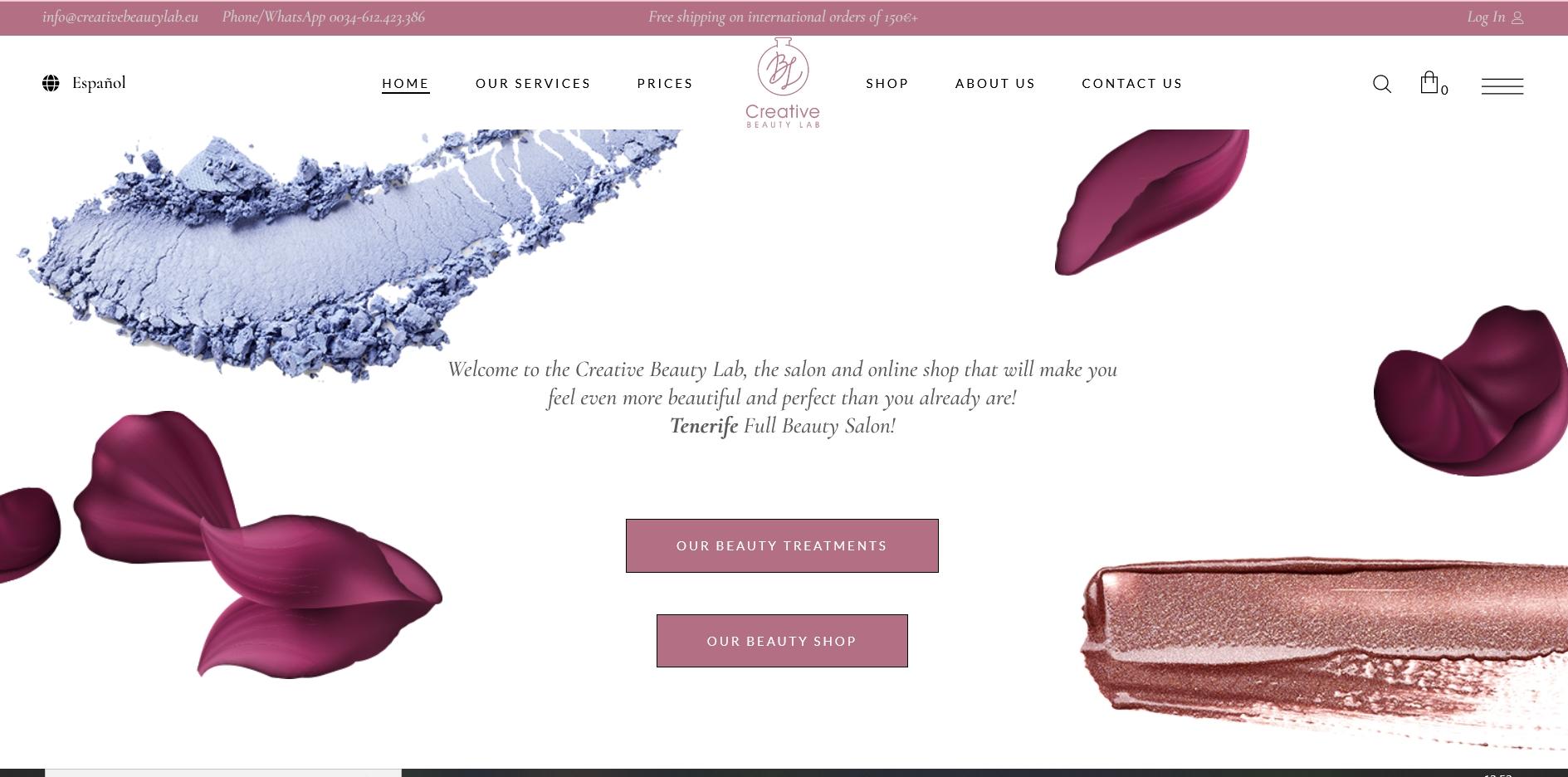1568x777 pixels.
Task: Click the info@creativebeautylab.eu email link
Action: (x=120, y=17)
